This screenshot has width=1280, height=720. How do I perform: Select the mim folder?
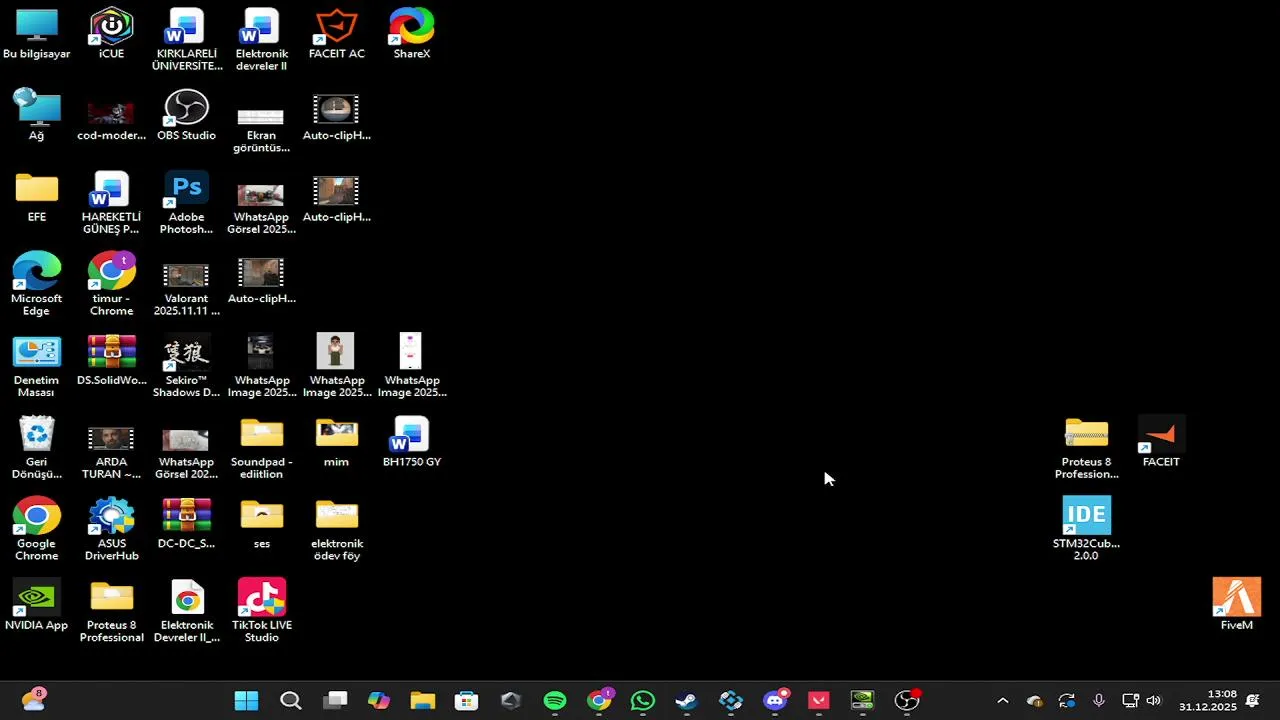point(337,443)
